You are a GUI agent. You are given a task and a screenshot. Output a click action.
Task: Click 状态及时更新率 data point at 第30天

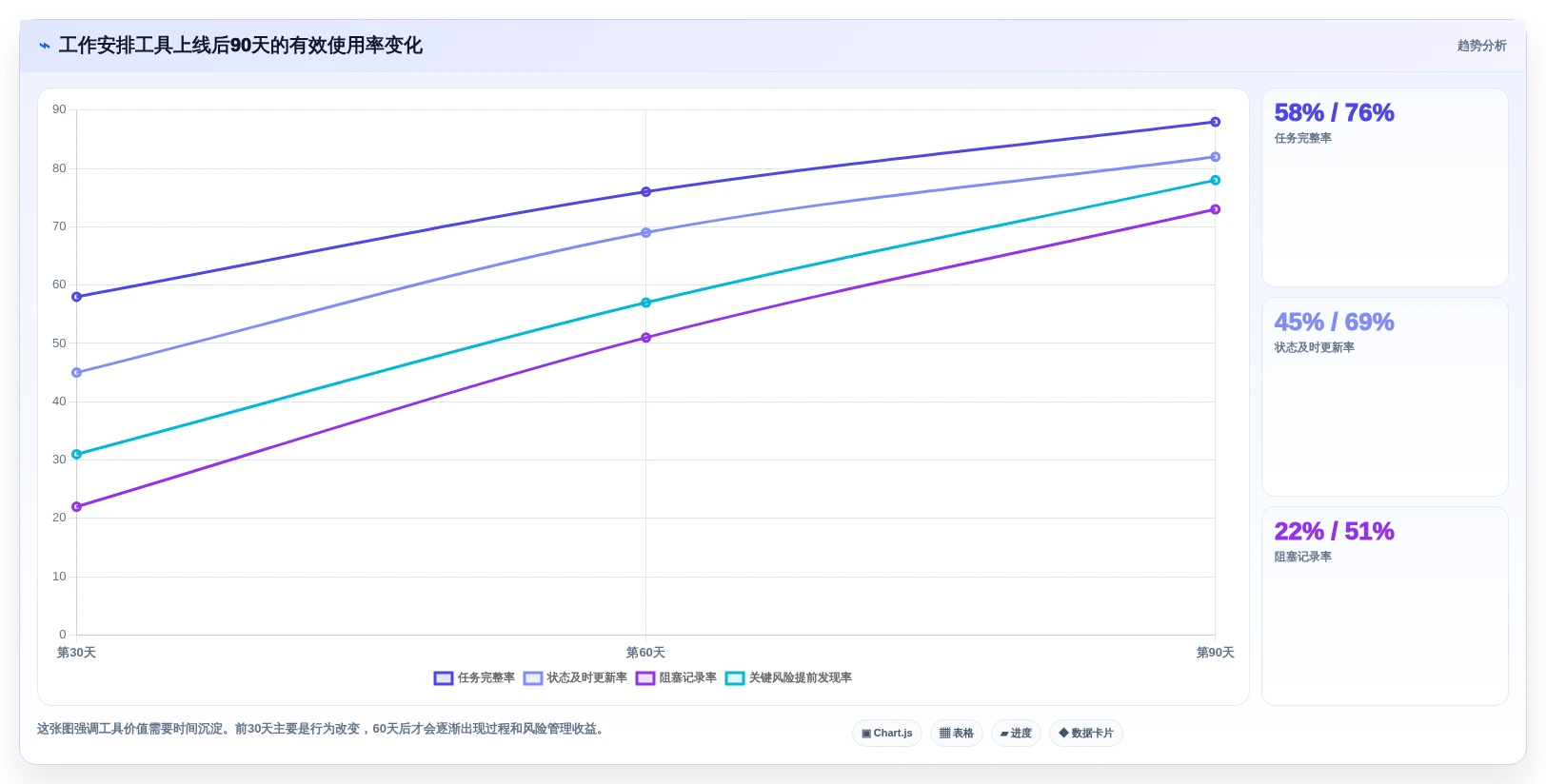pos(77,373)
